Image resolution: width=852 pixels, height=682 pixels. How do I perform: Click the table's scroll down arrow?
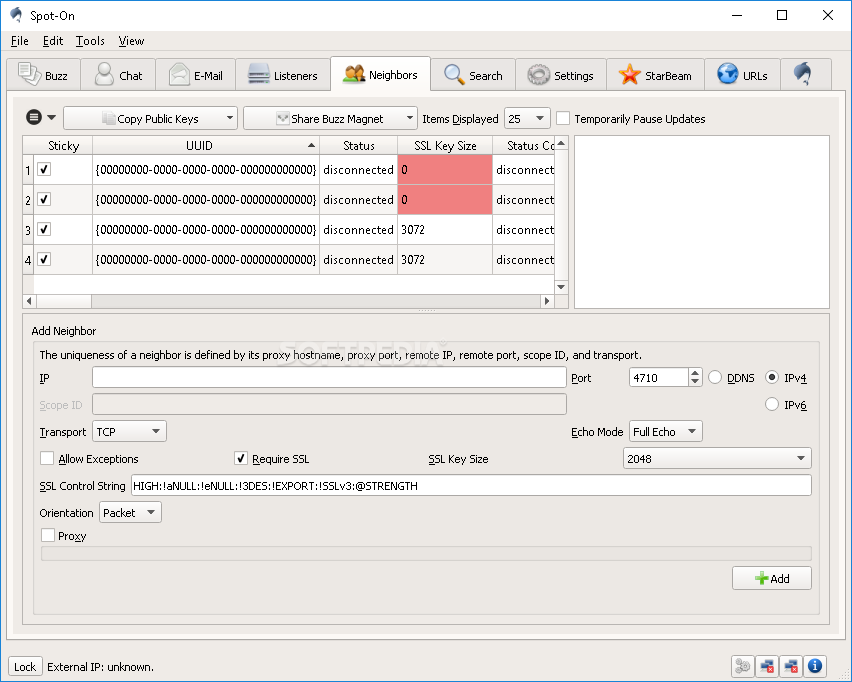coord(561,287)
